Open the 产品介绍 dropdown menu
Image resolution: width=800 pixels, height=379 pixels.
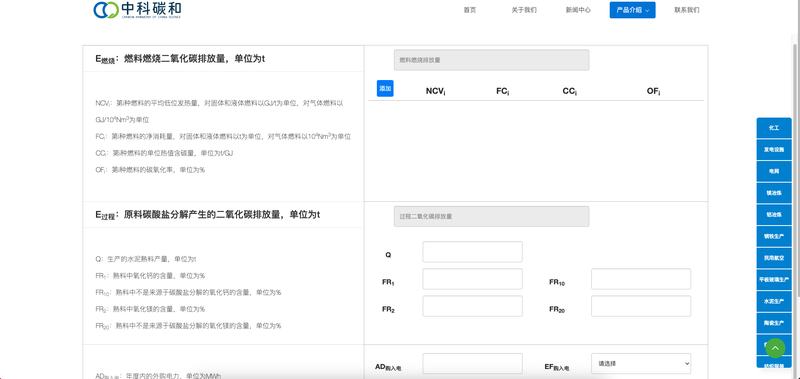coord(632,10)
